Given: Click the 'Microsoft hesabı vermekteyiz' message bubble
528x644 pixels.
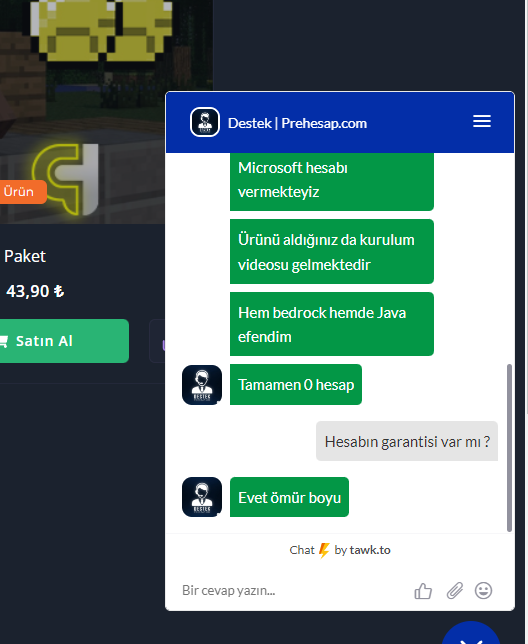Looking at the screenshot, I should point(332,181).
